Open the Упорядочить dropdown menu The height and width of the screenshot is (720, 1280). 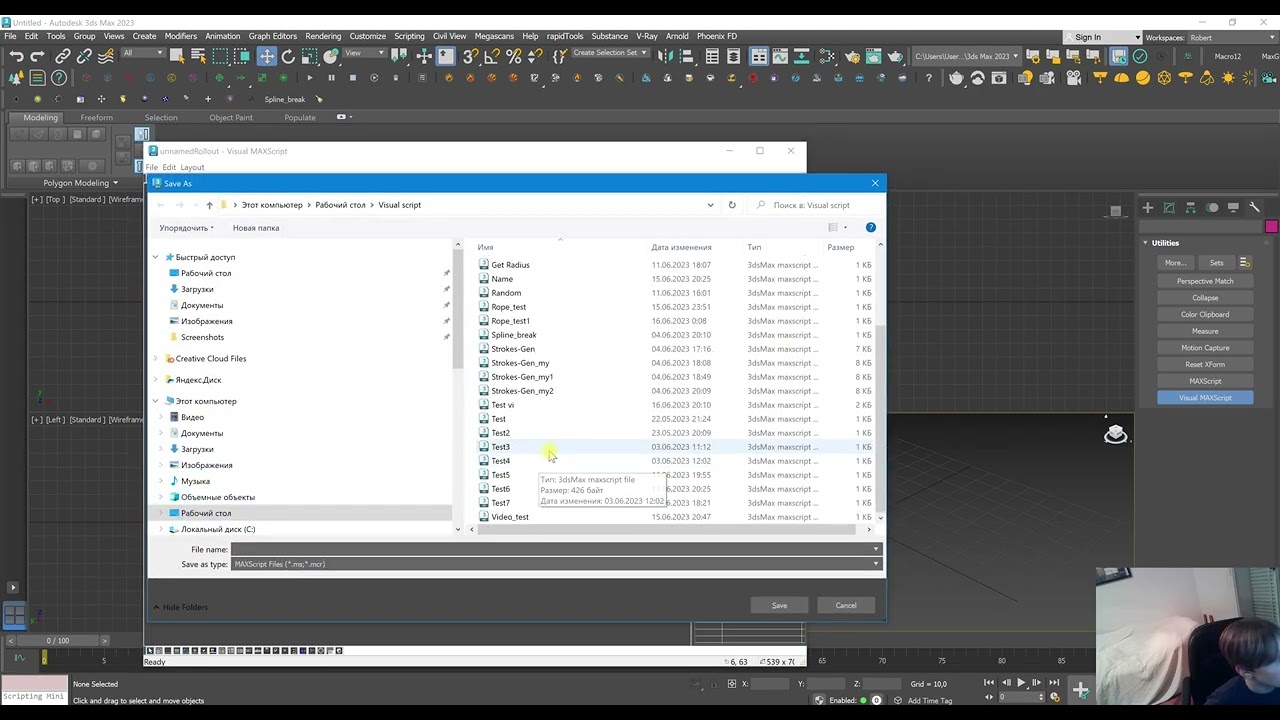[x=187, y=228]
